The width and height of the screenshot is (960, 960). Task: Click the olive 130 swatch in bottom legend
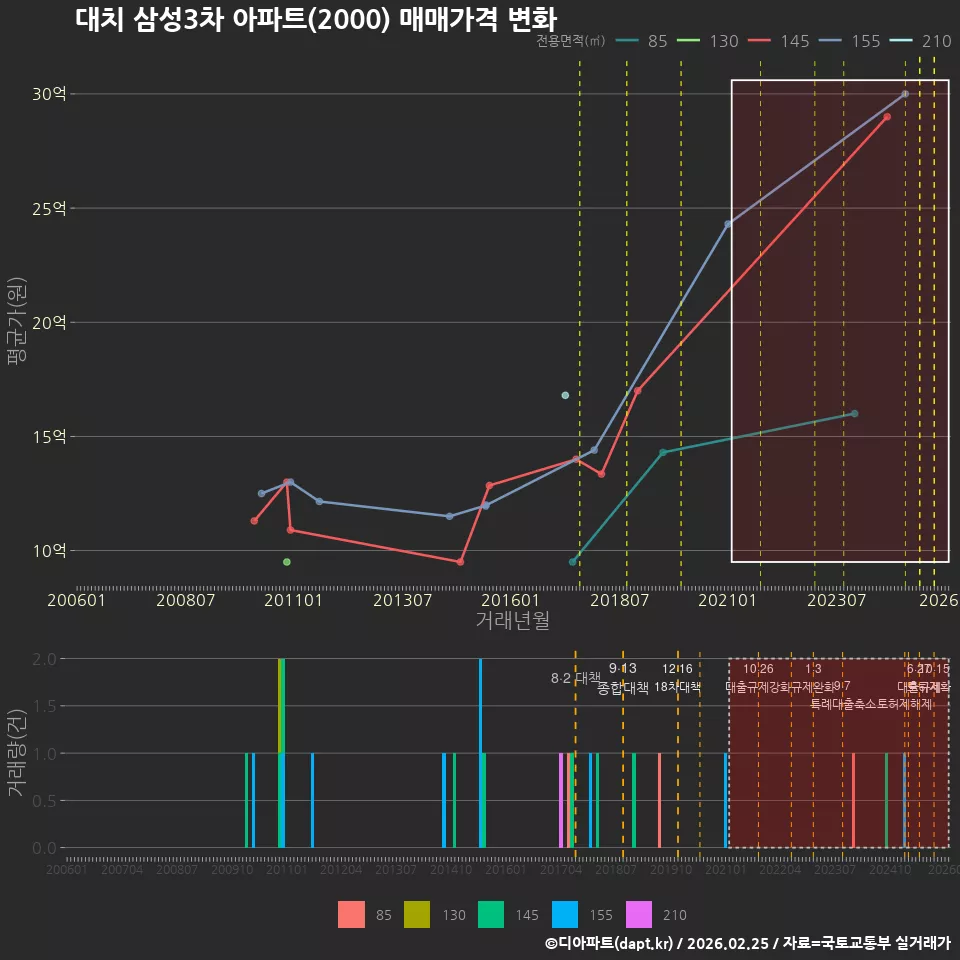[x=417, y=914]
